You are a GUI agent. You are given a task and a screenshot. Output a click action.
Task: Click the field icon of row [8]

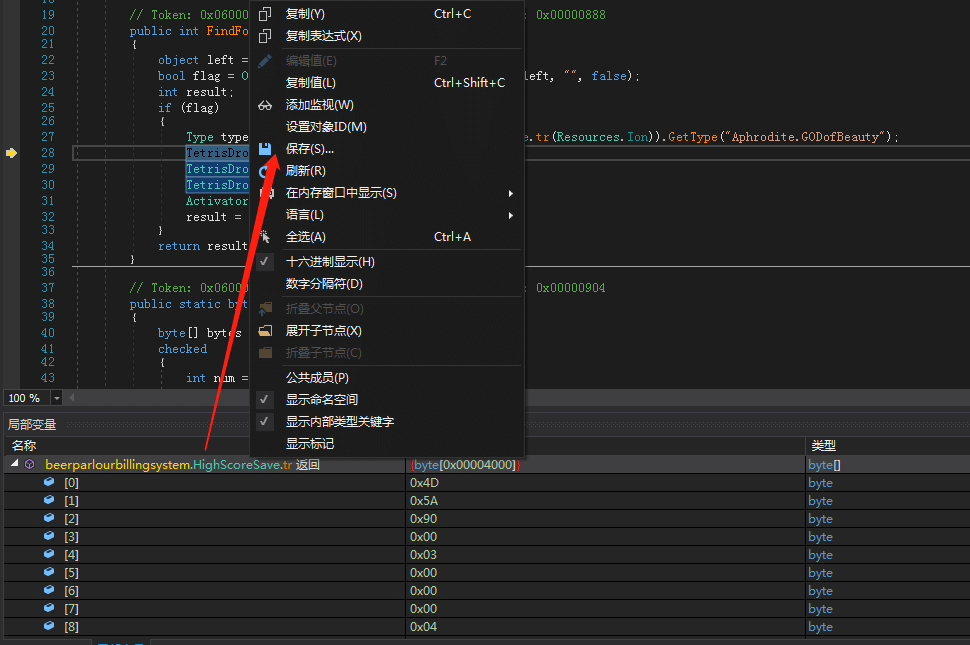pos(49,625)
